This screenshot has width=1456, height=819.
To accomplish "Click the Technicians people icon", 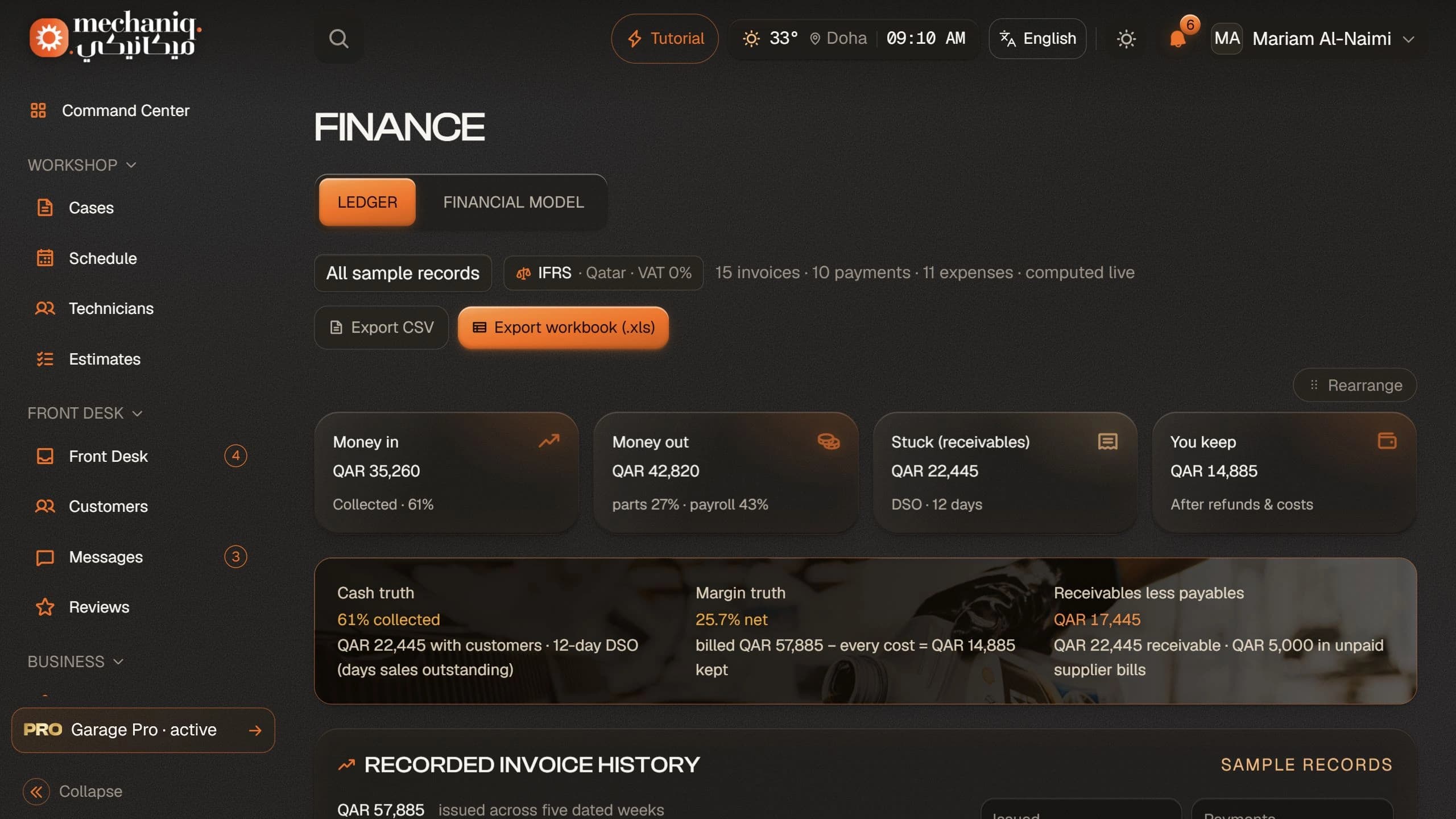I will [45, 308].
